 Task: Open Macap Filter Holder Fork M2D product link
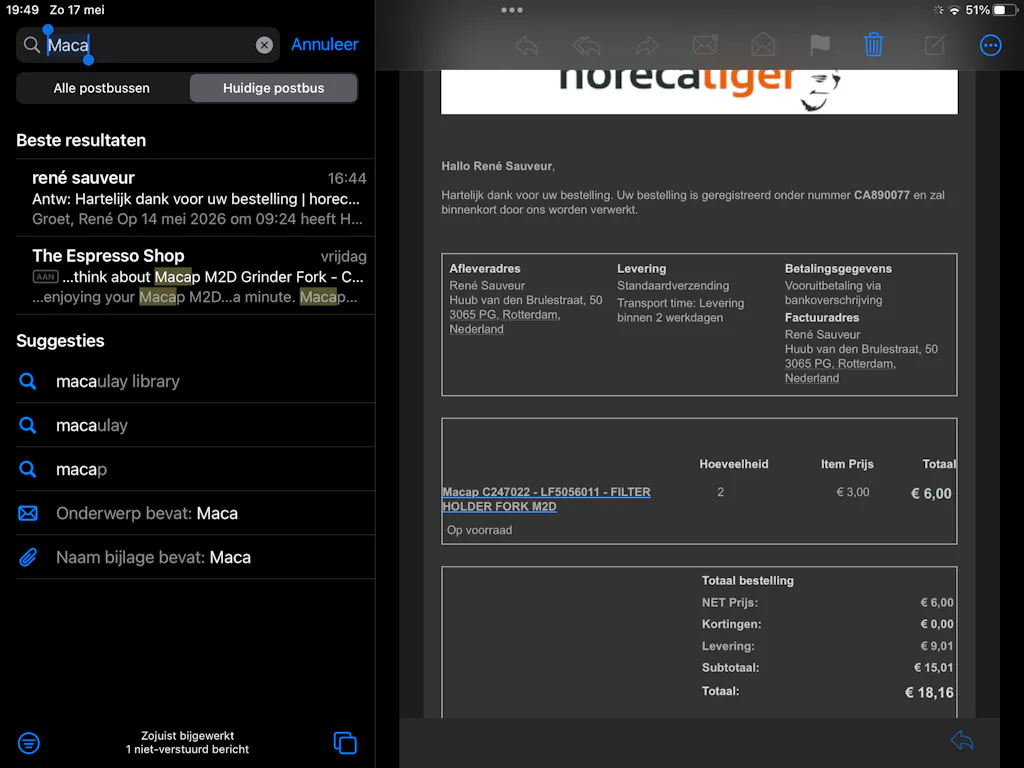(546, 499)
